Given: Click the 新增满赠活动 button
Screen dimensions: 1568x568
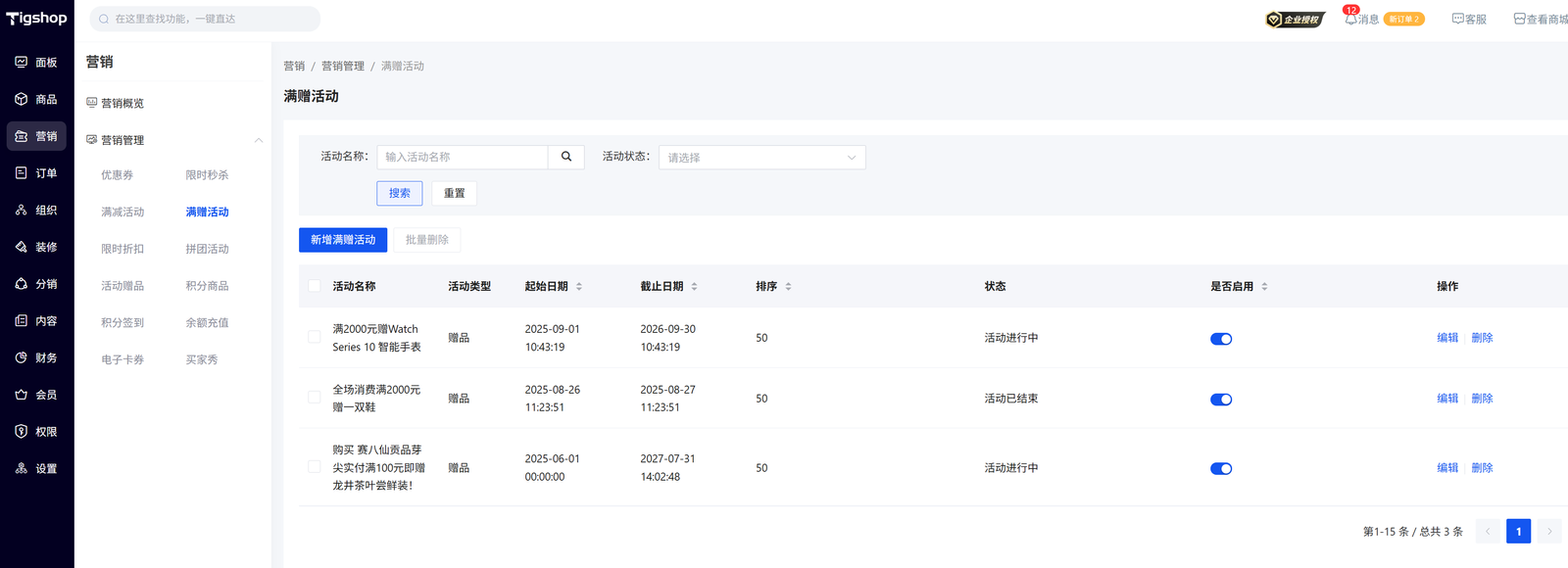Looking at the screenshot, I should [343, 240].
